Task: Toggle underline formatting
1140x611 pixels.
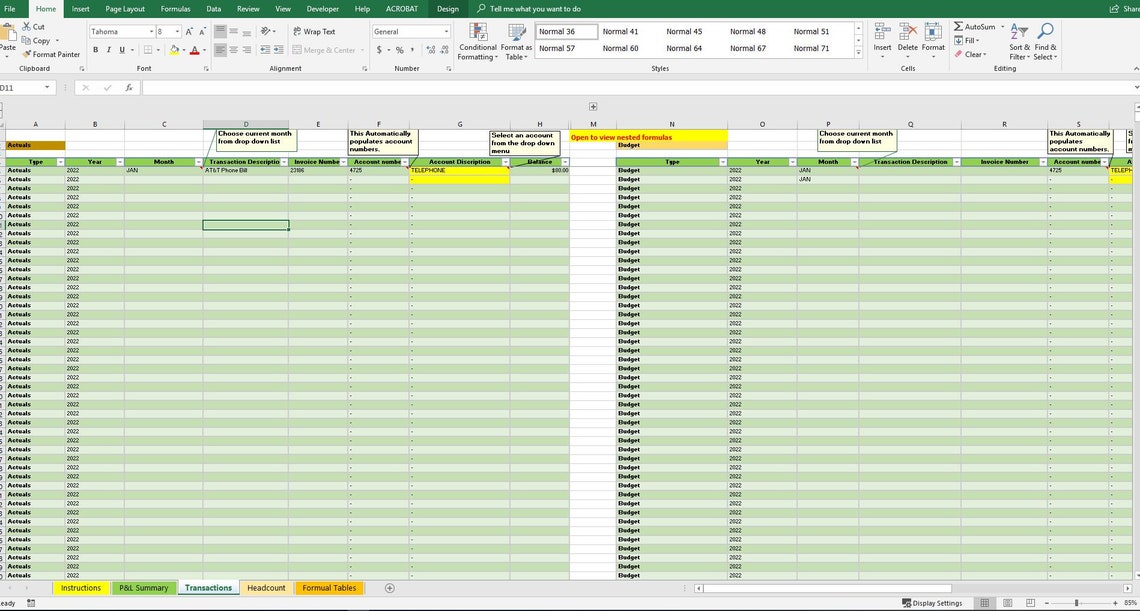Action: point(121,49)
